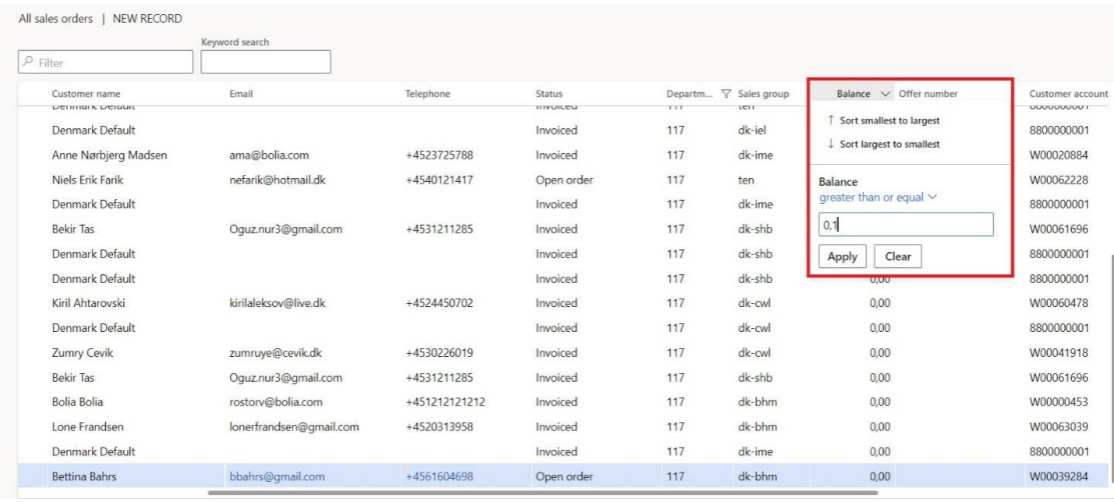This screenshot has width=1114, height=502.
Task: Focus the Filter quick search box
Action: [112, 63]
